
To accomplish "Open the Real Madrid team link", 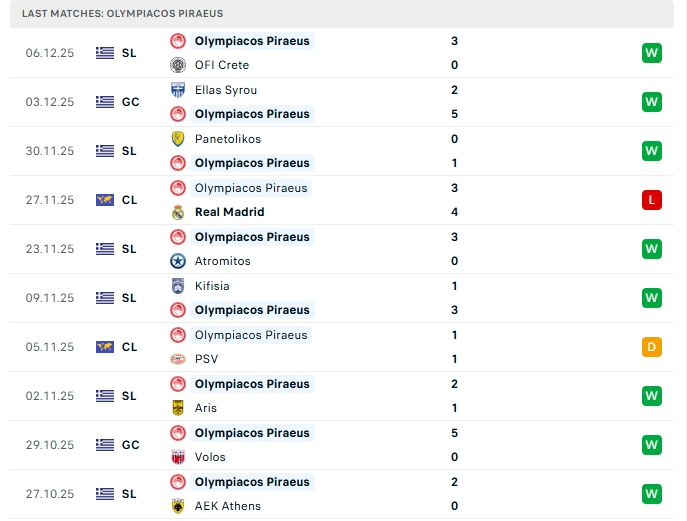I will tap(229, 212).
